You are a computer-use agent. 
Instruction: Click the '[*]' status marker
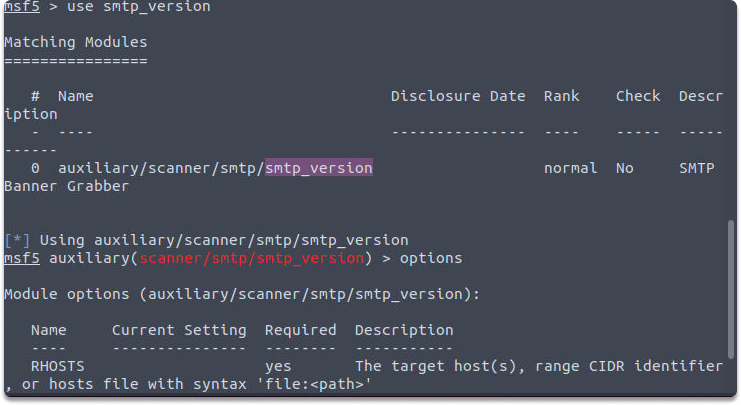(x=17, y=240)
